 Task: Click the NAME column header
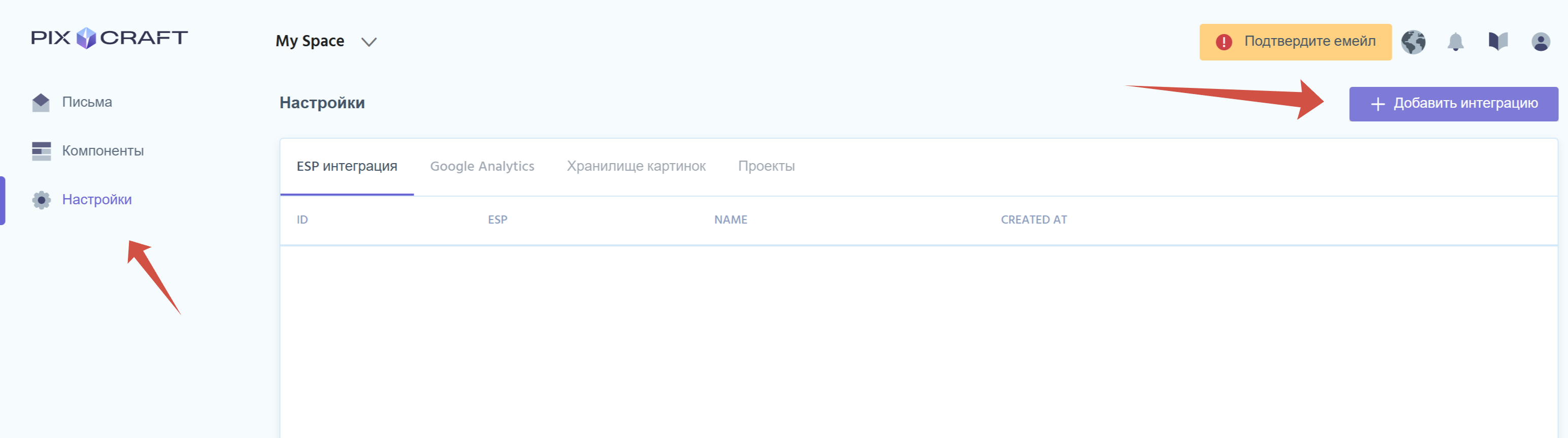tap(730, 220)
